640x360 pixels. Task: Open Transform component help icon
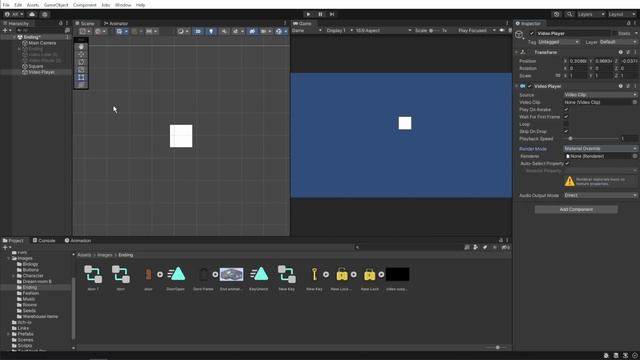(x=620, y=52)
